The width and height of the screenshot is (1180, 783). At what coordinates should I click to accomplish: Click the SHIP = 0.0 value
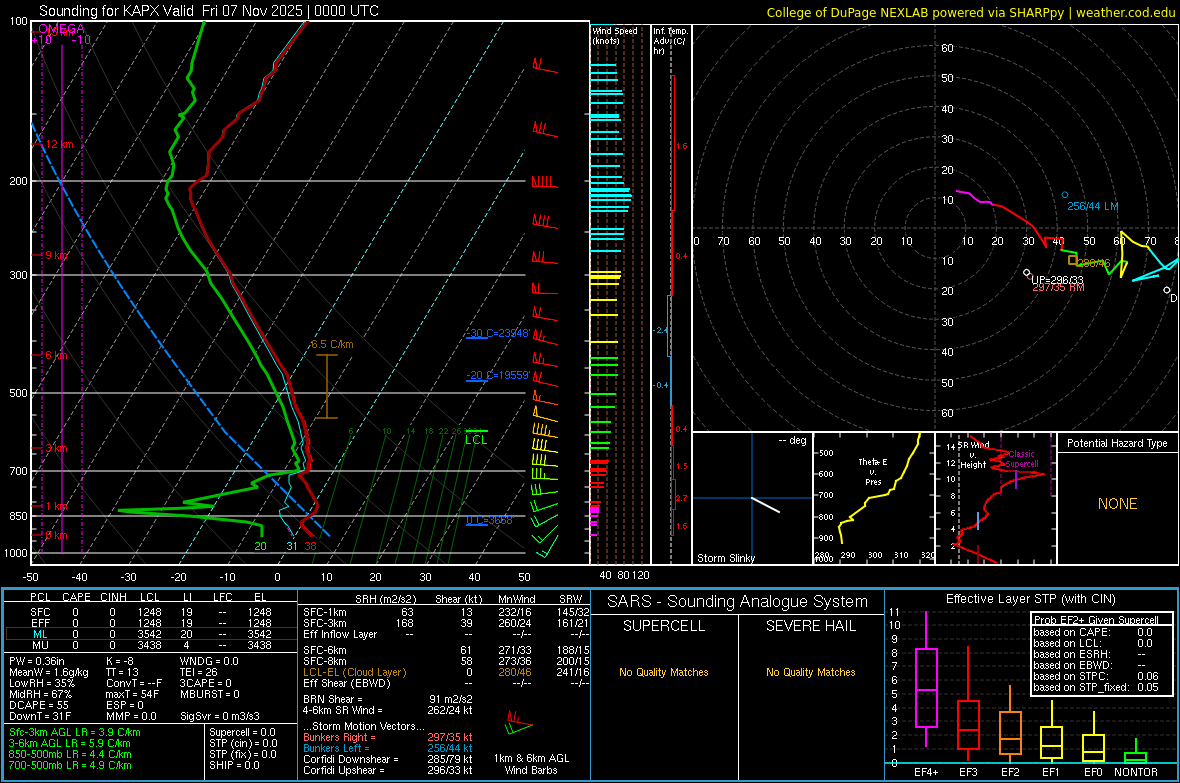pos(234,765)
